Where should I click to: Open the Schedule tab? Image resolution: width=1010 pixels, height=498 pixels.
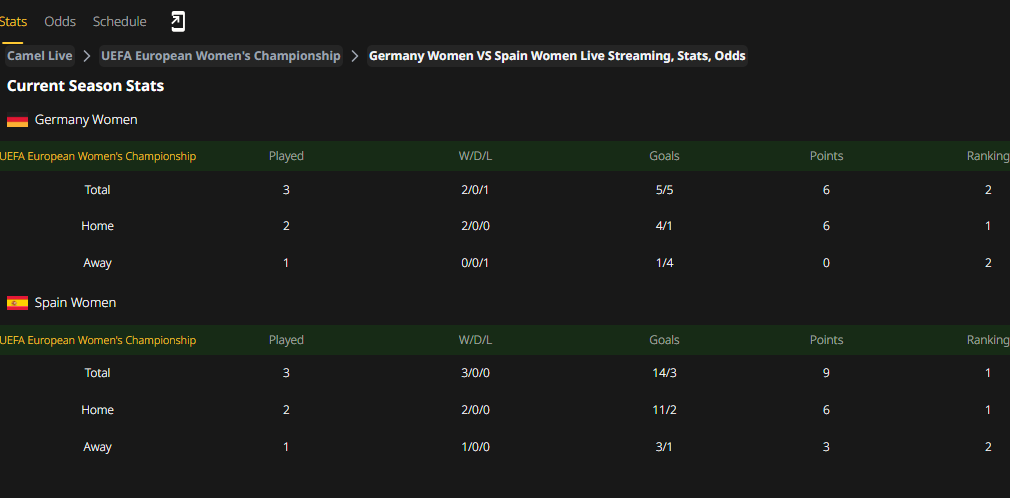pos(119,21)
